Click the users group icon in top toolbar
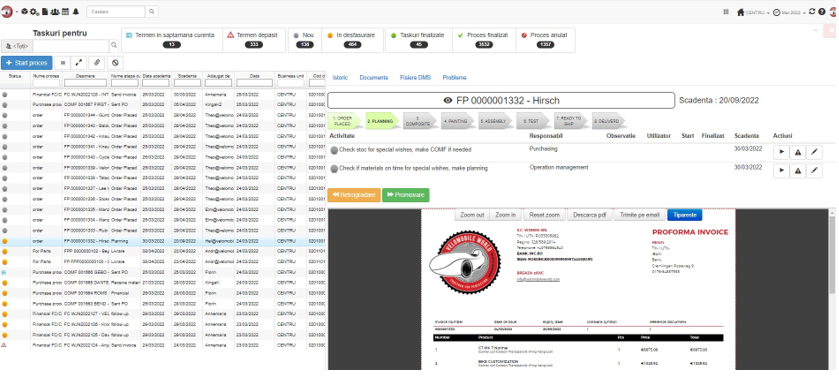This screenshot has height=378, width=839. [55, 12]
